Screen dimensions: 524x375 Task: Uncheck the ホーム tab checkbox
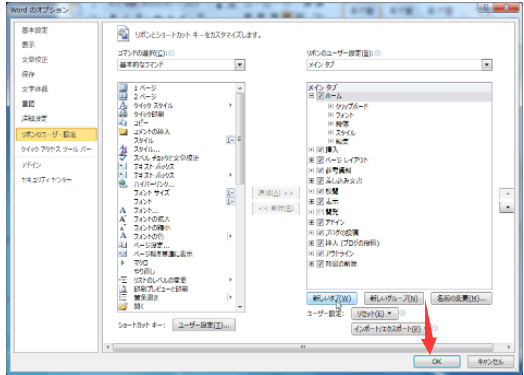pos(320,96)
